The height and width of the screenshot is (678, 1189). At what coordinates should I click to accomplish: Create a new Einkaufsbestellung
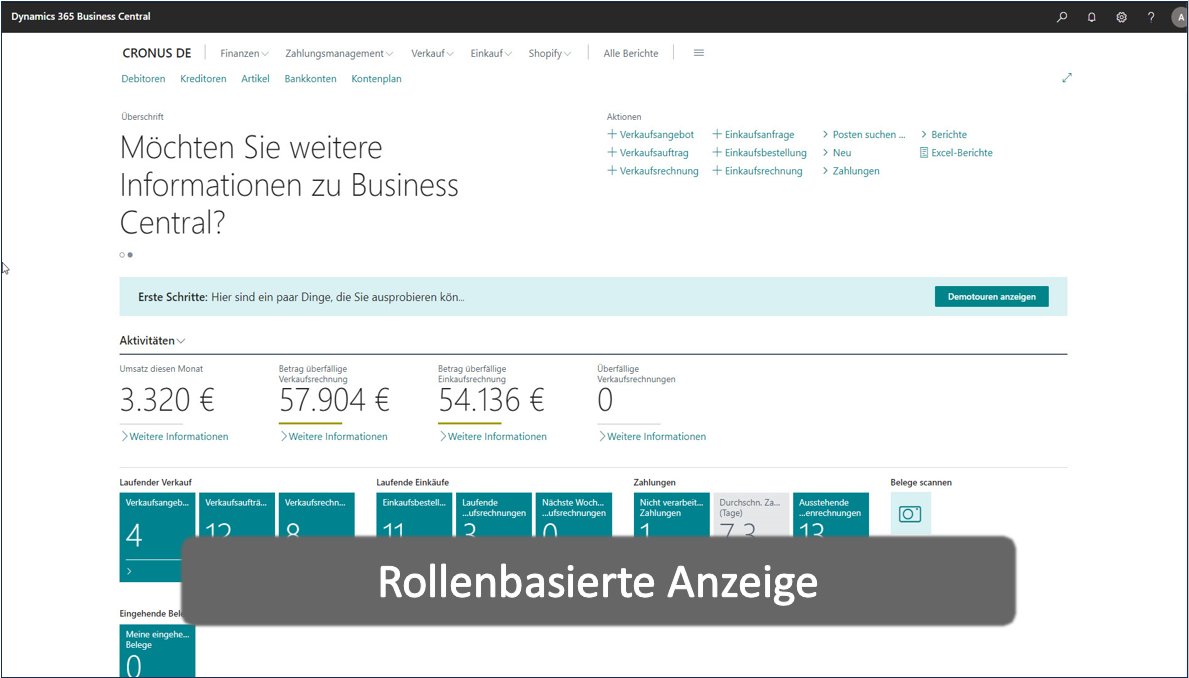click(x=760, y=152)
